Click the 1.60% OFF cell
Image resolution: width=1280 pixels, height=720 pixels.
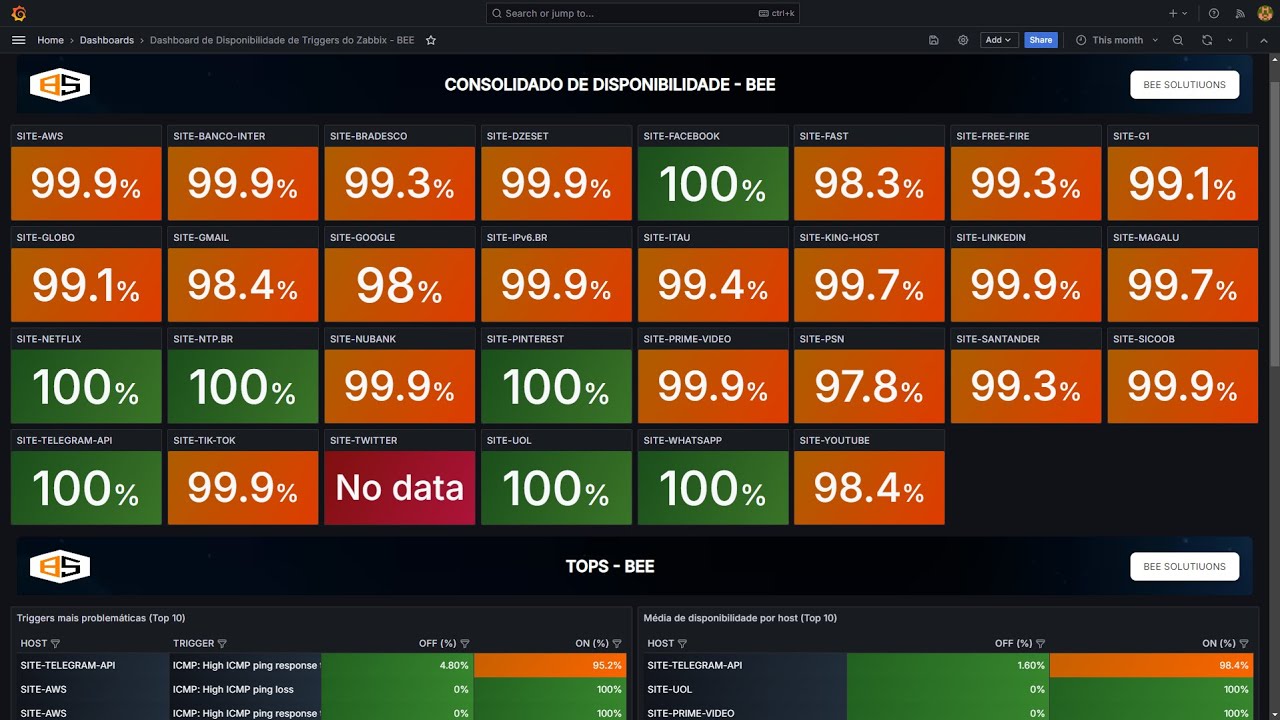tap(948, 665)
